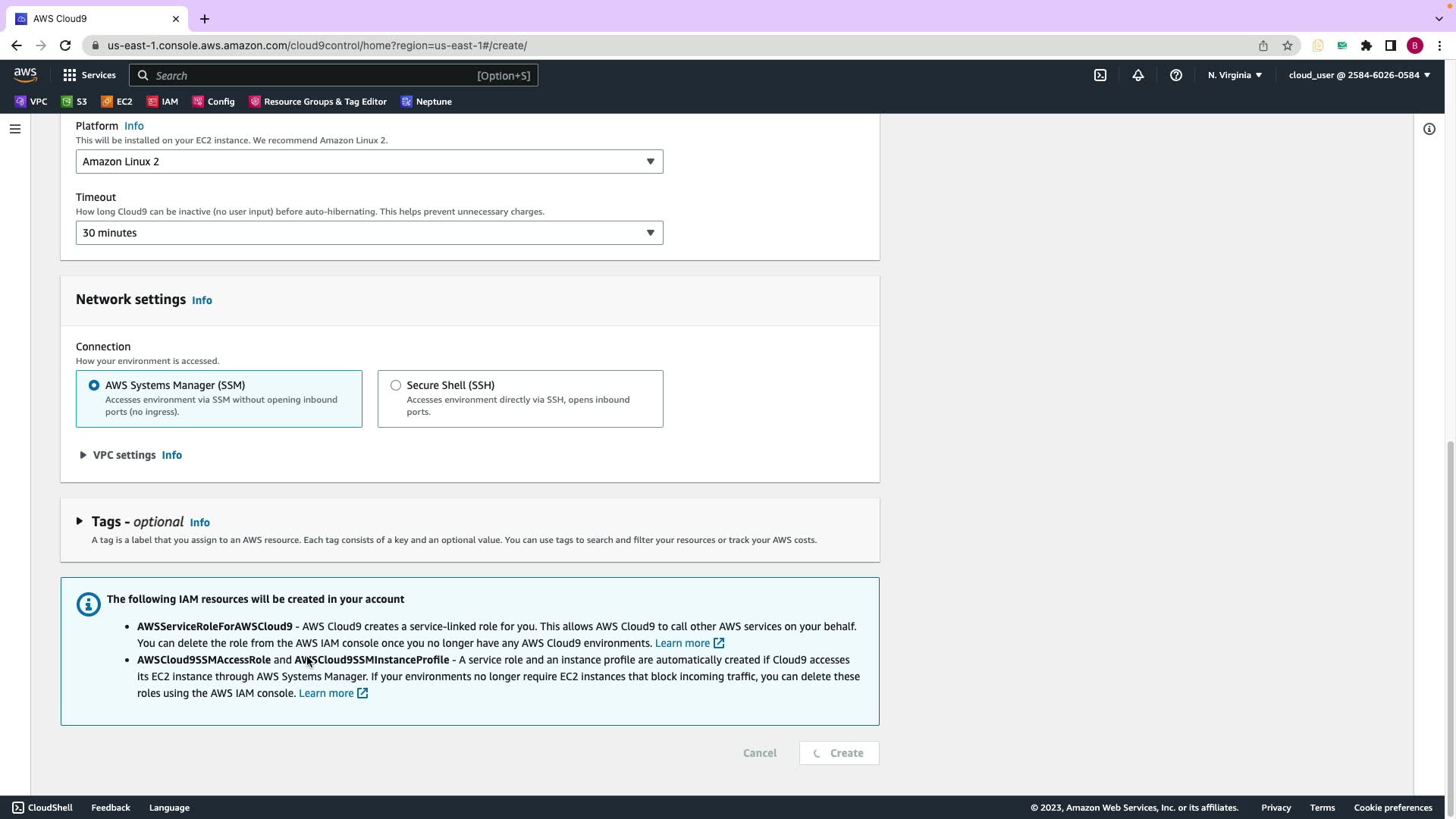This screenshot has width=1456, height=819.
Task: Open the Timeout 30 minutes dropdown
Action: click(x=369, y=233)
